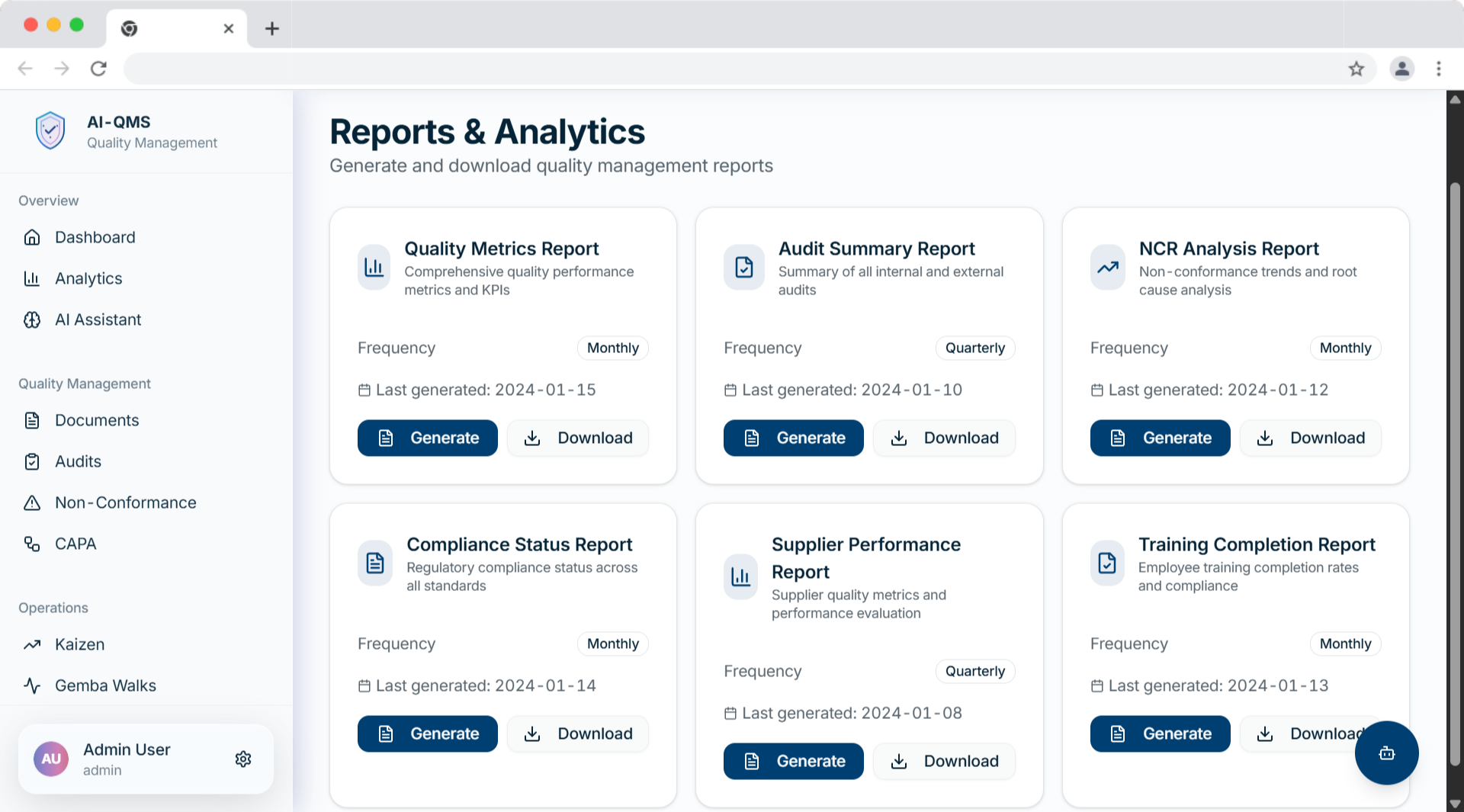Click the CAPA workflow icon

click(x=32, y=544)
